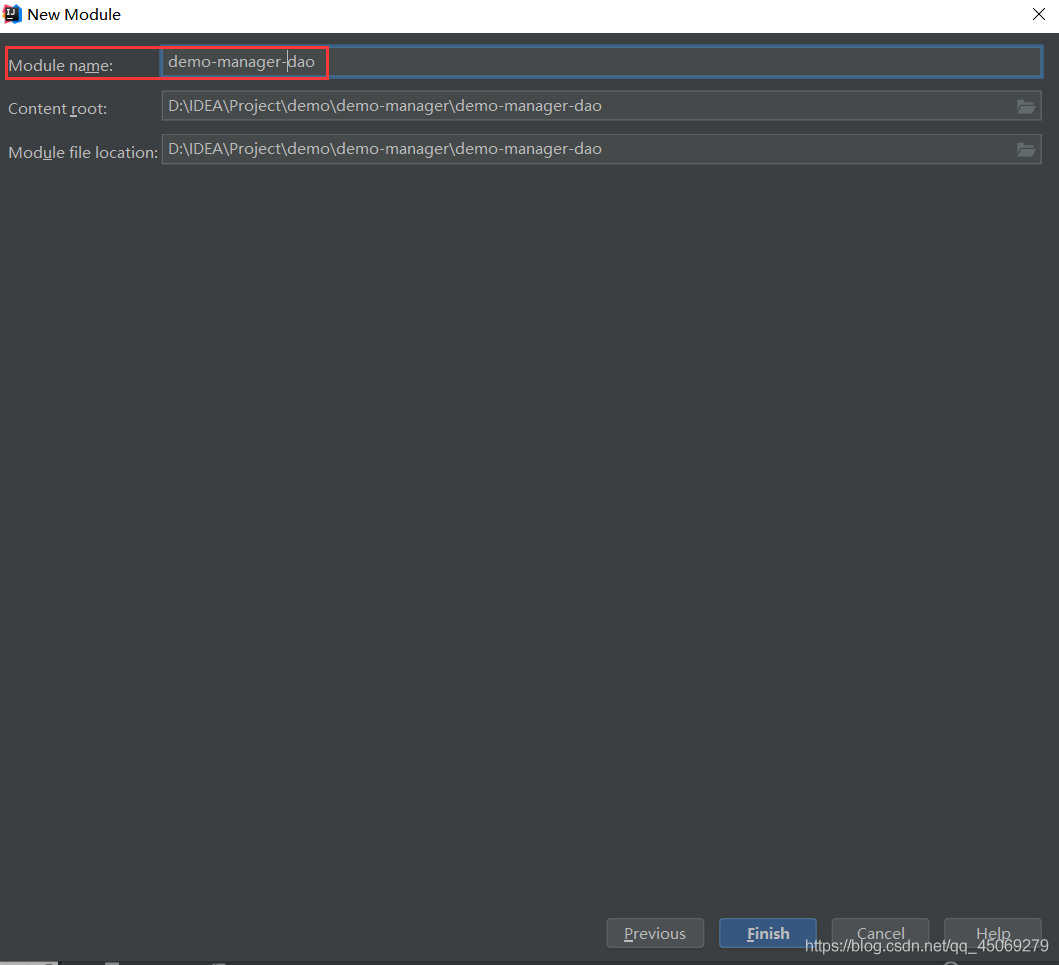Image resolution: width=1059 pixels, height=965 pixels.
Task: Click the Module name input field
Action: 600,62
